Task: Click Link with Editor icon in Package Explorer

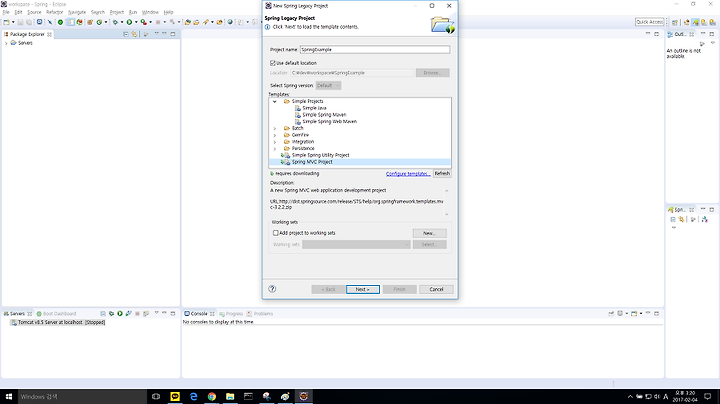Action: point(134,34)
